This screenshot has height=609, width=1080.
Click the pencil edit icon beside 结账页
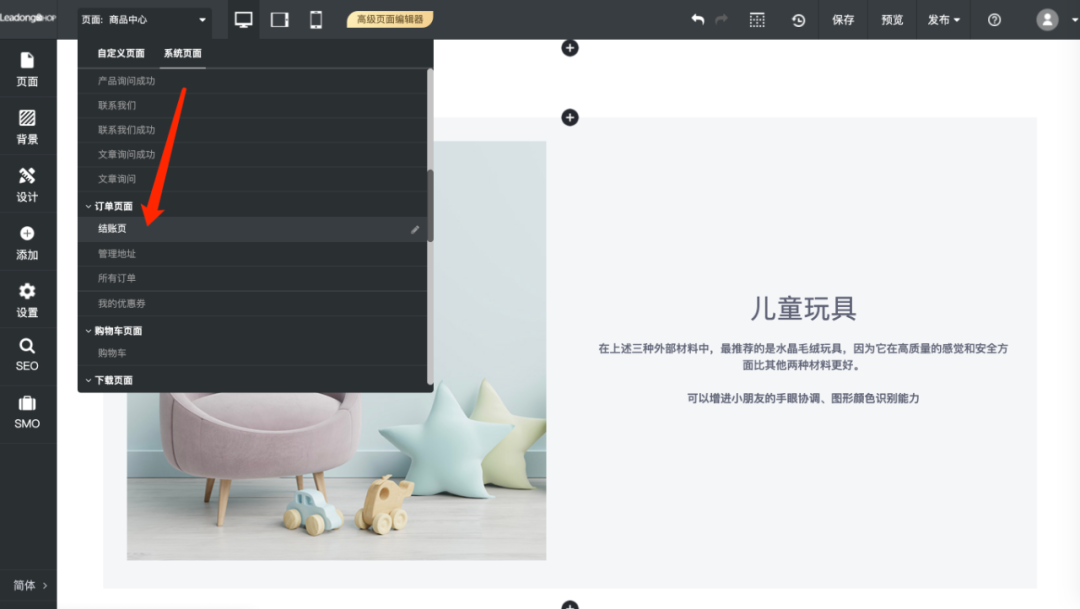(x=415, y=228)
